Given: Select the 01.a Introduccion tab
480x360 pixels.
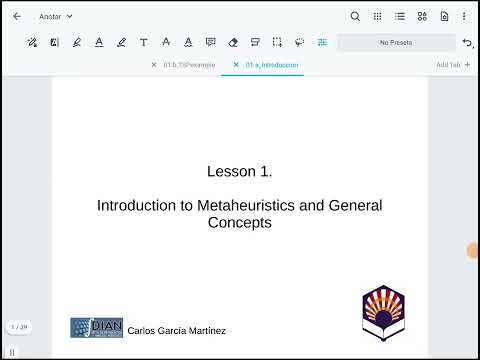Looking at the screenshot, I should [x=272, y=65].
